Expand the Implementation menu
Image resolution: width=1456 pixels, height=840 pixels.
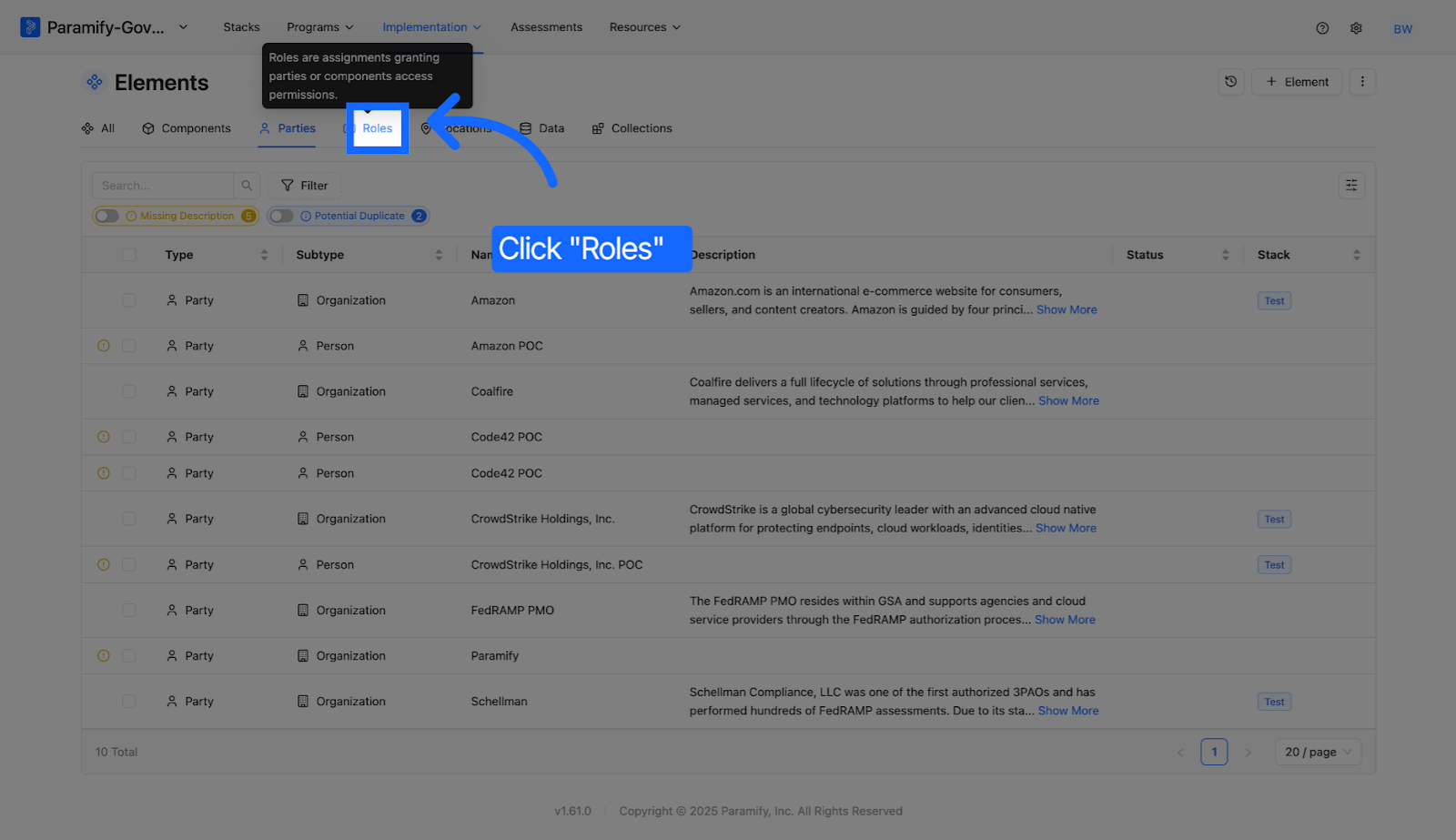click(431, 27)
